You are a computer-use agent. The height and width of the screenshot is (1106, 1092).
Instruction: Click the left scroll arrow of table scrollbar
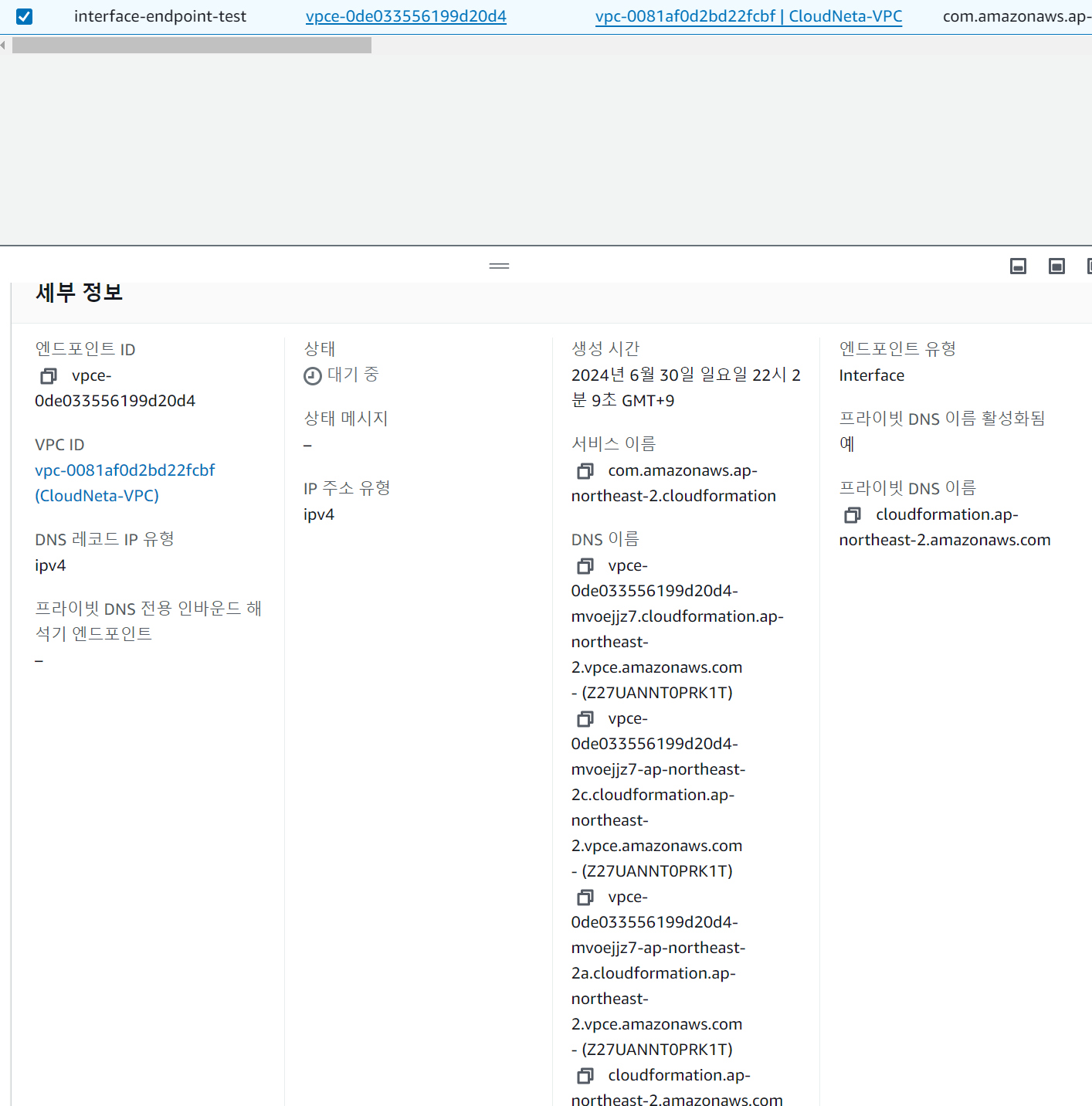[x=3, y=46]
